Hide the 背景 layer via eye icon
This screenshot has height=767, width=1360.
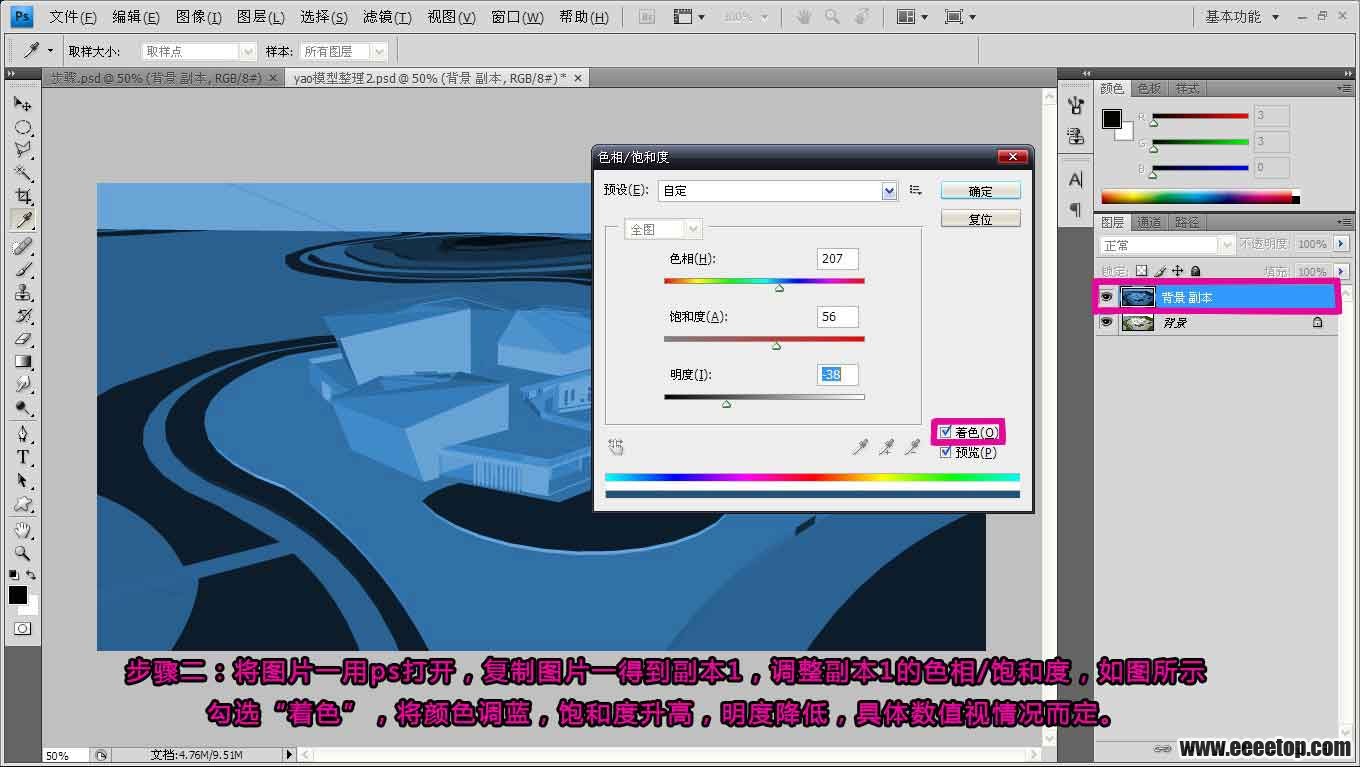[x=1106, y=323]
